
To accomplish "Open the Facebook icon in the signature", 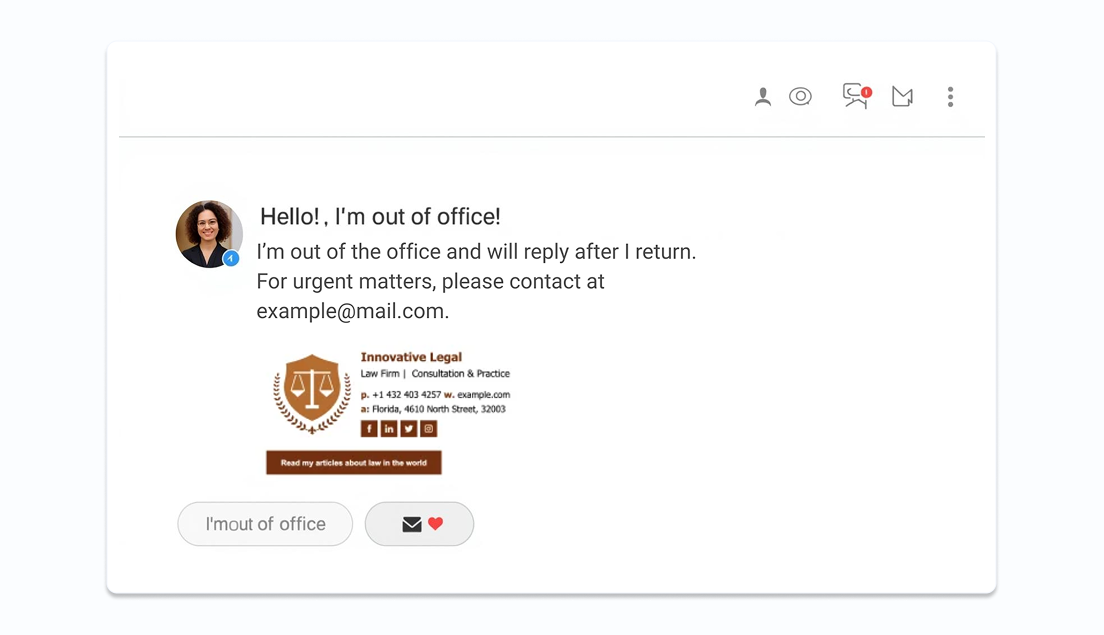I will 369,428.
